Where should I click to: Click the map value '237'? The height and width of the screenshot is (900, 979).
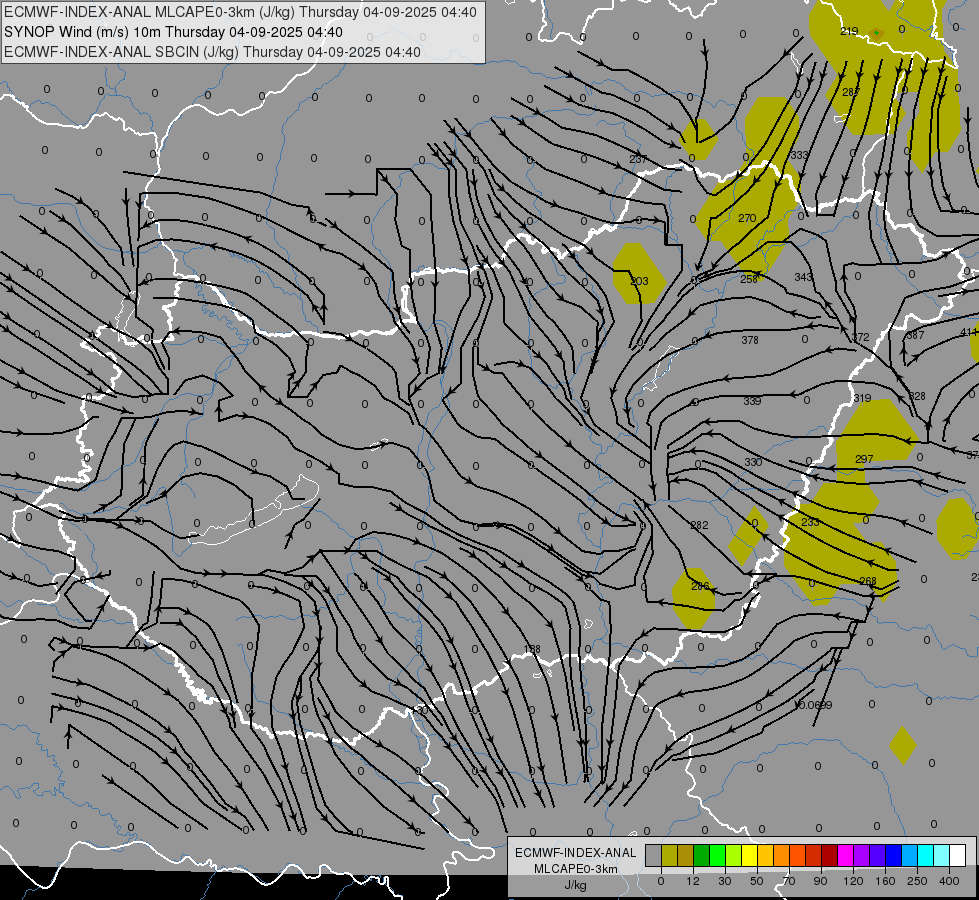638,159
